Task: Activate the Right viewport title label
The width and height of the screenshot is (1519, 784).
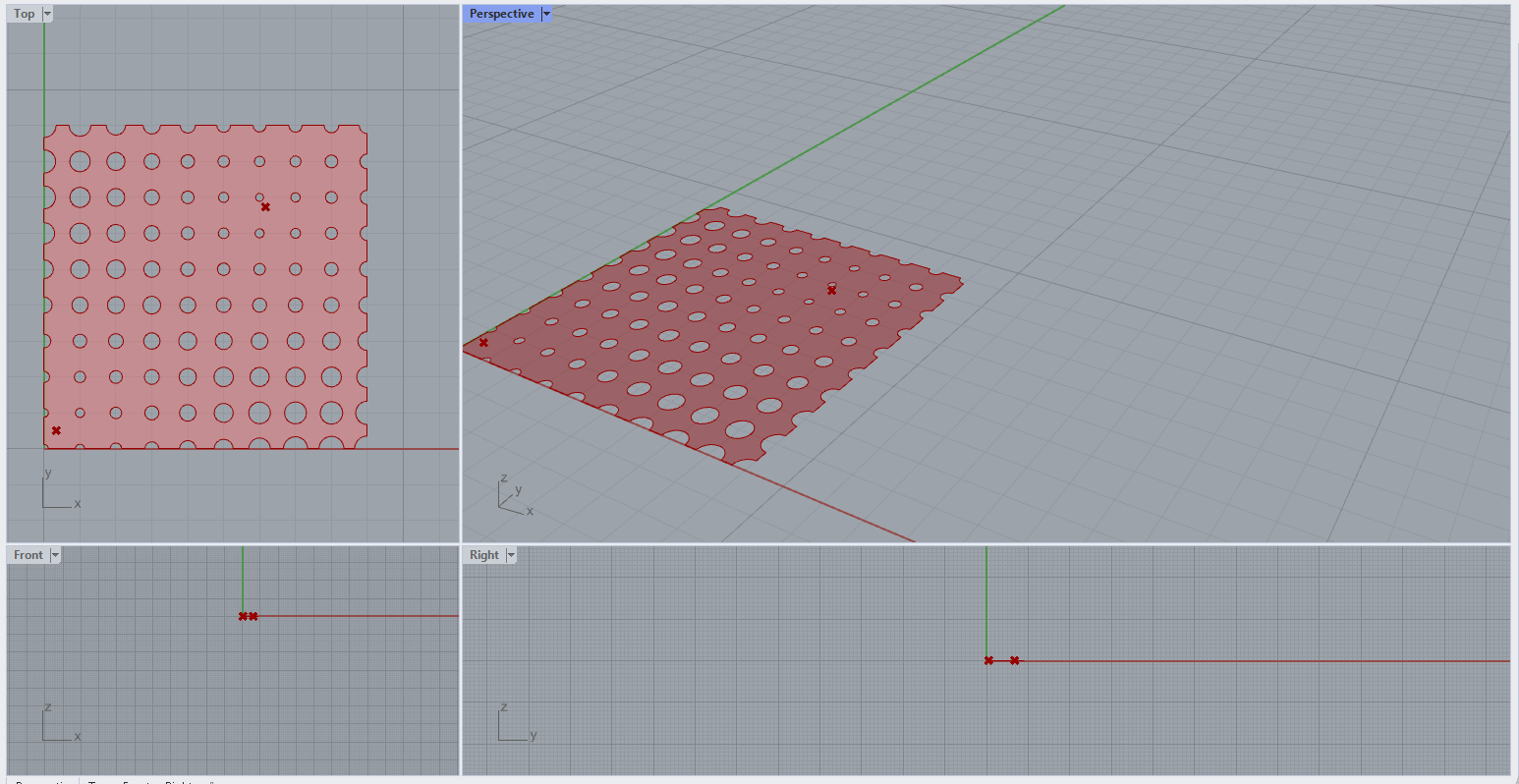Action: [x=484, y=555]
